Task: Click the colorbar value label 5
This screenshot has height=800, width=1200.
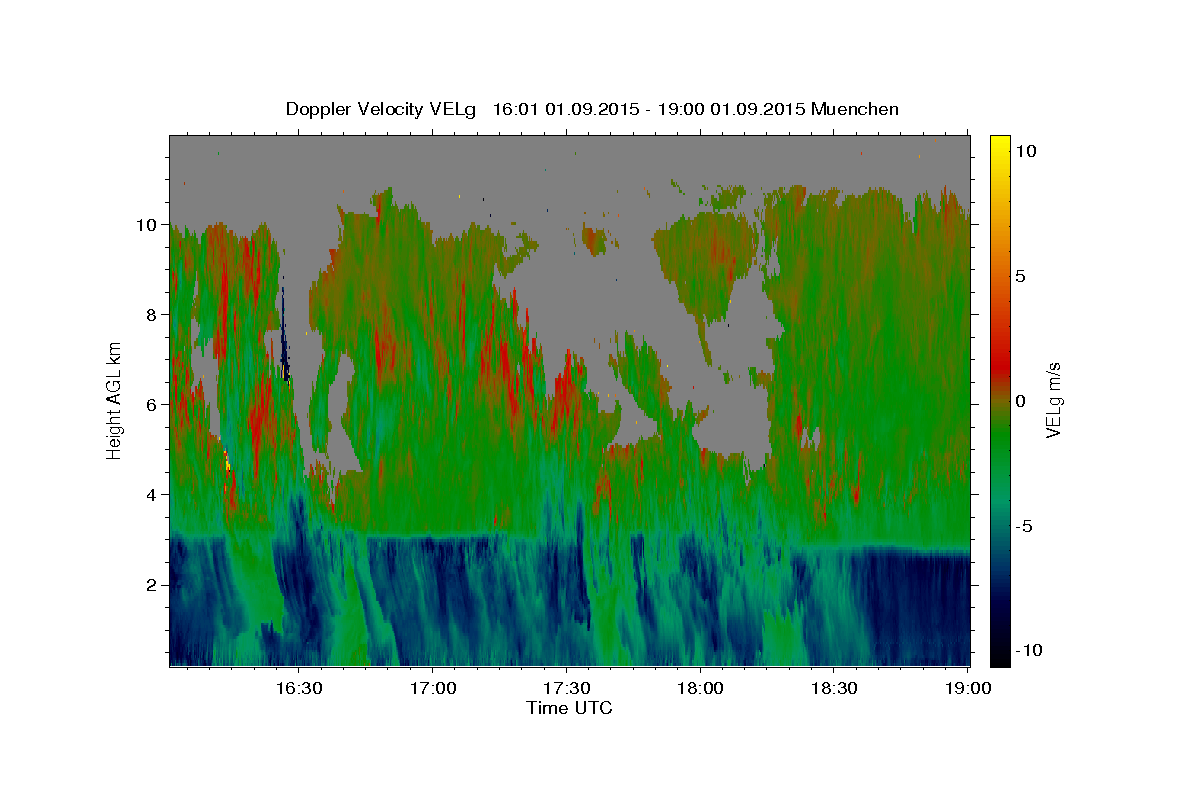Action: tap(1021, 276)
